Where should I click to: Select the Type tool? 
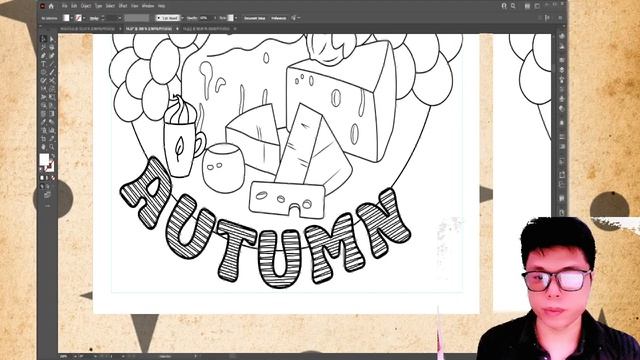point(44,63)
